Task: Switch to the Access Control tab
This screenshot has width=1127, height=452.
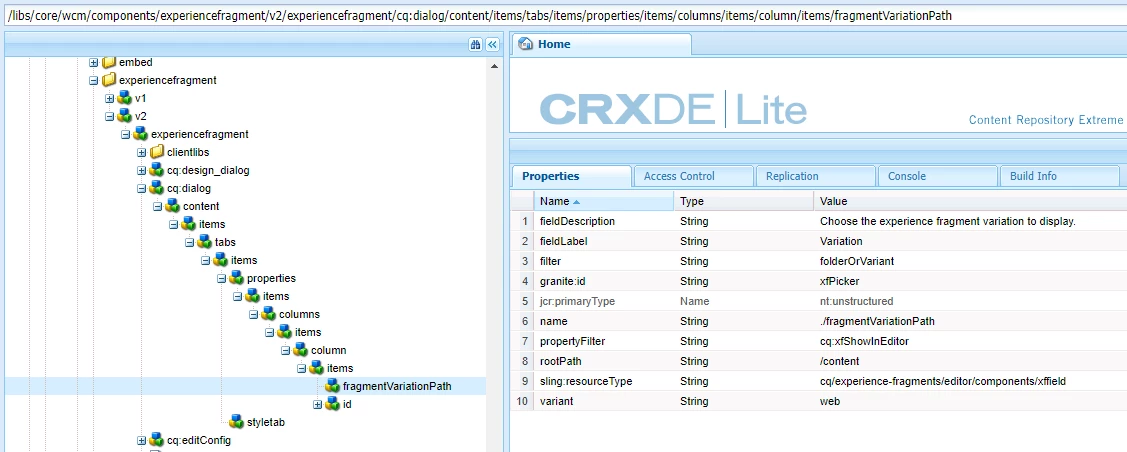Action: [x=693, y=176]
